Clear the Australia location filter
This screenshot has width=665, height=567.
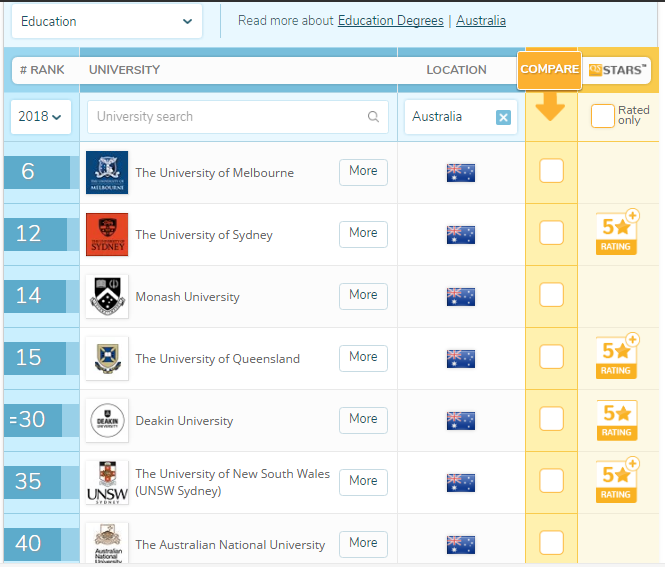click(503, 117)
